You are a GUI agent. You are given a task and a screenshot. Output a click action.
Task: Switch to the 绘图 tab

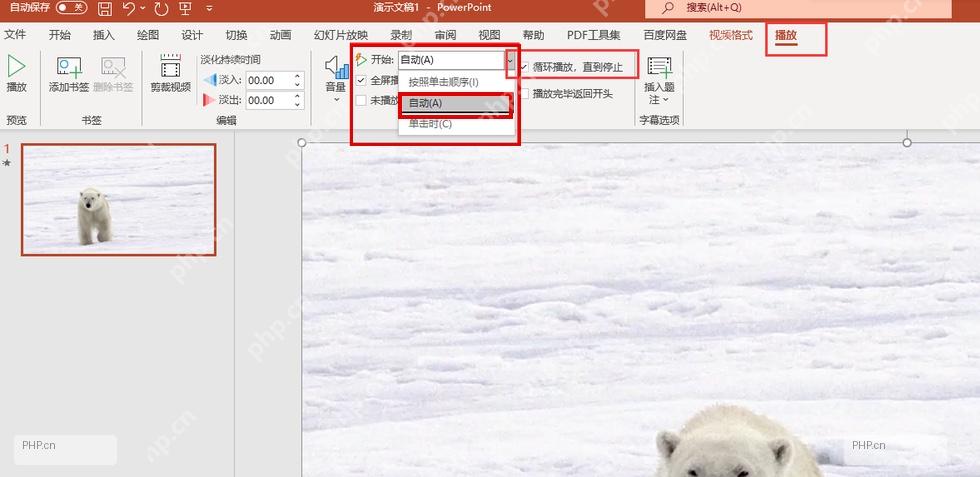pos(148,34)
